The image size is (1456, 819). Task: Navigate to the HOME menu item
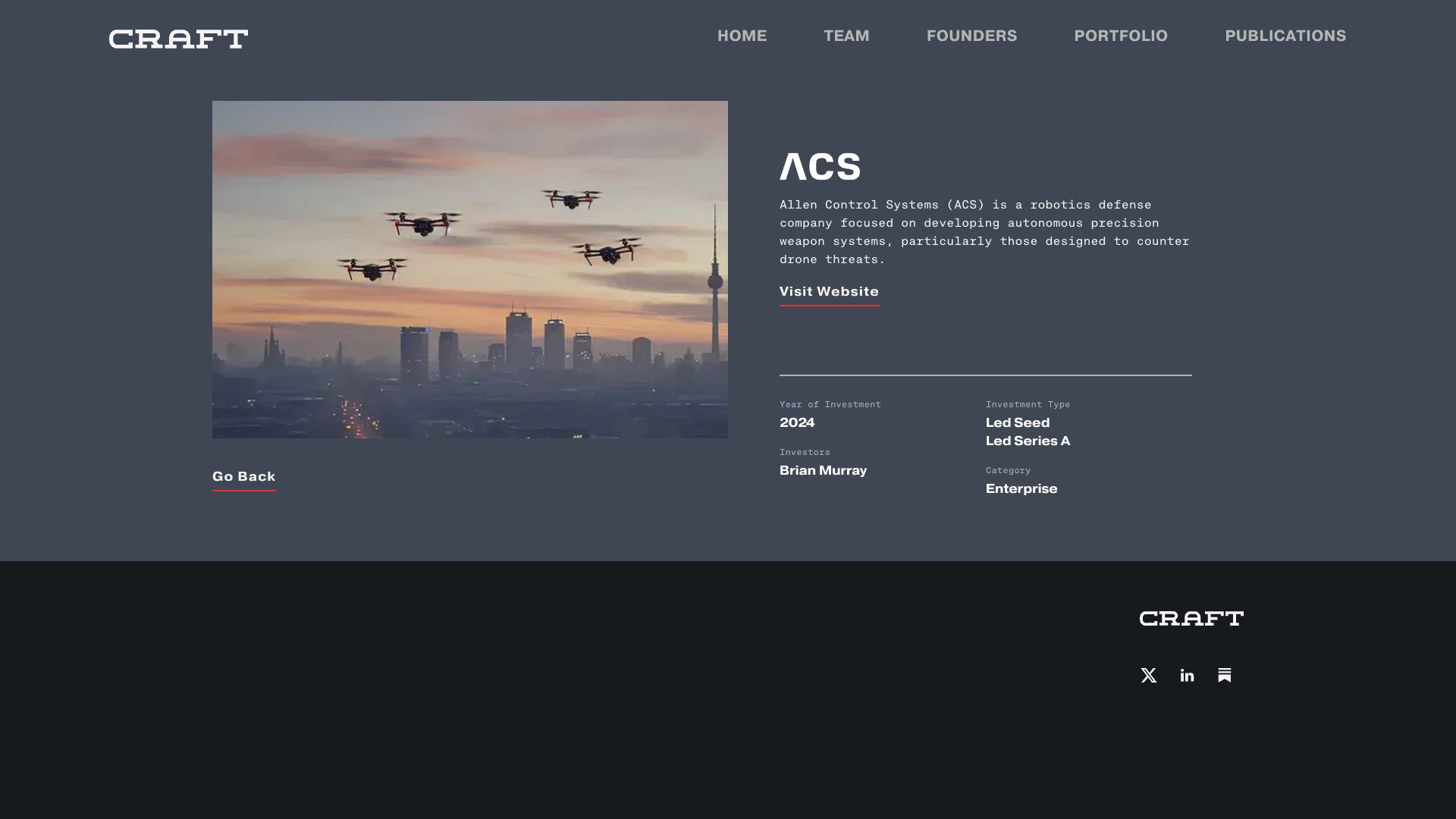pos(742,36)
